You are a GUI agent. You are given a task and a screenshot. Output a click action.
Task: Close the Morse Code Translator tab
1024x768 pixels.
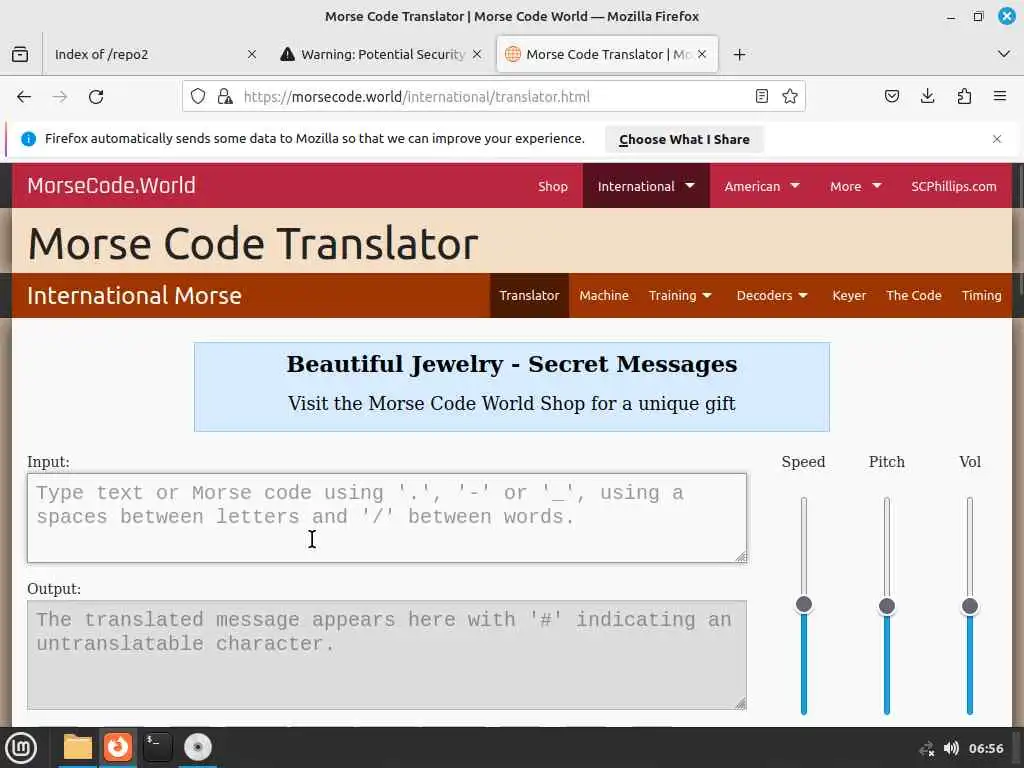pos(702,54)
